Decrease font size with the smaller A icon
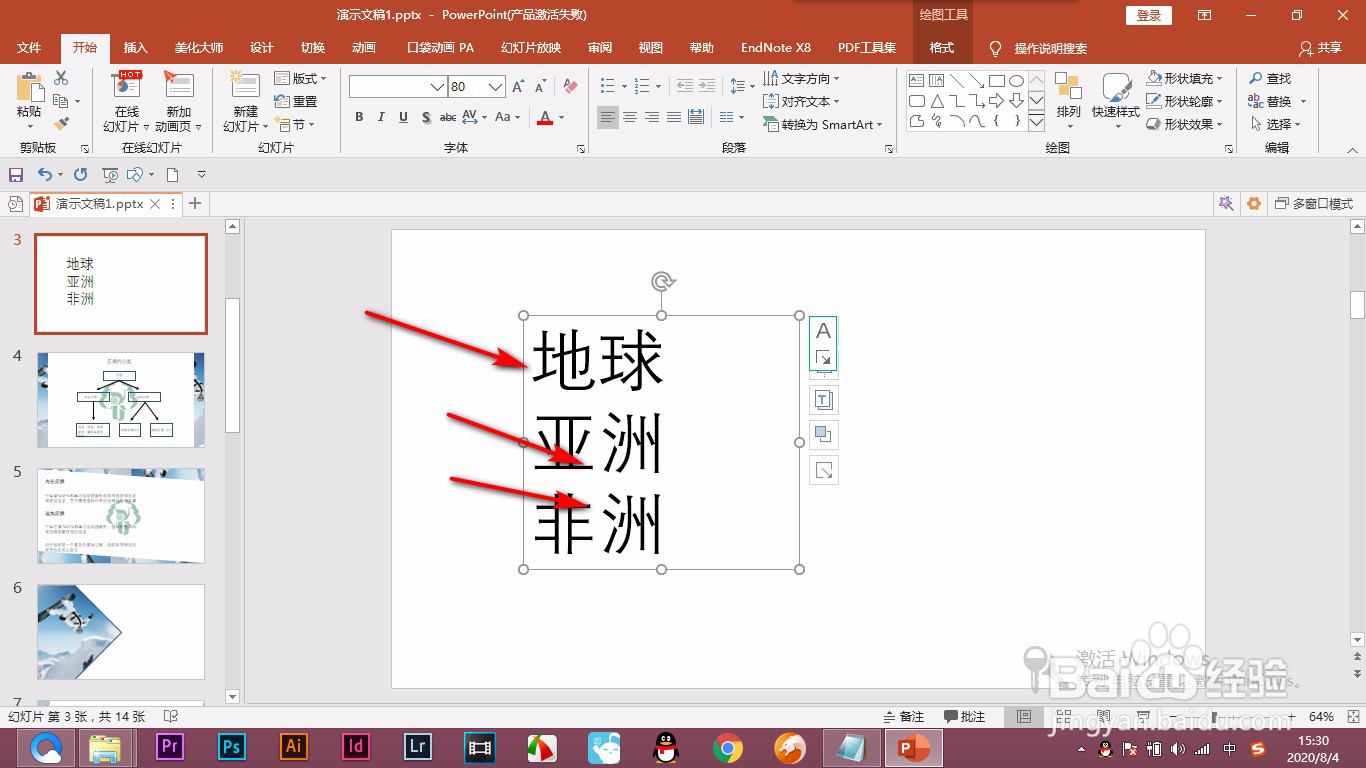 (x=540, y=87)
